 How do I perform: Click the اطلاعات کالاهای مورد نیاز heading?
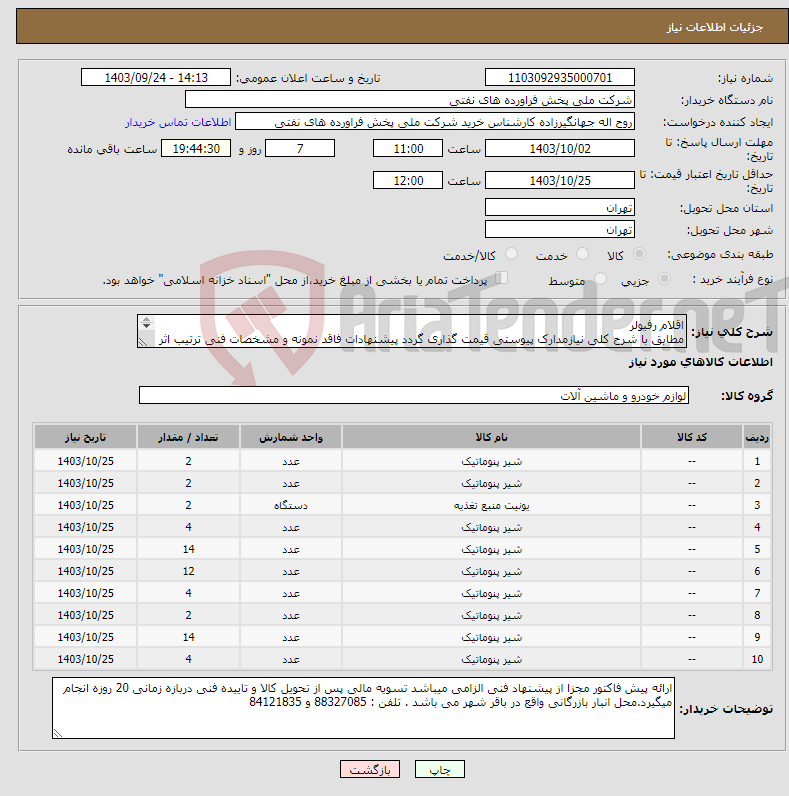coord(701,362)
